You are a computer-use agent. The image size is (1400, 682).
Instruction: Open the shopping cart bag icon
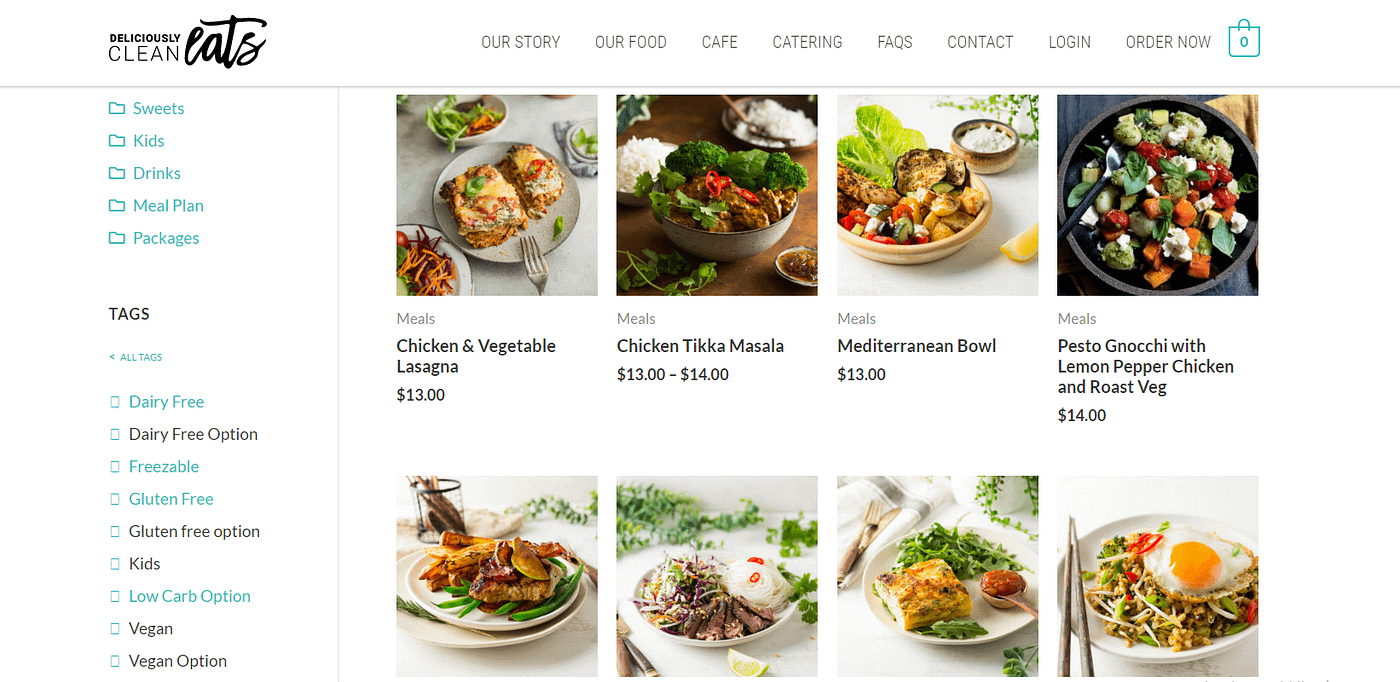coord(1244,39)
